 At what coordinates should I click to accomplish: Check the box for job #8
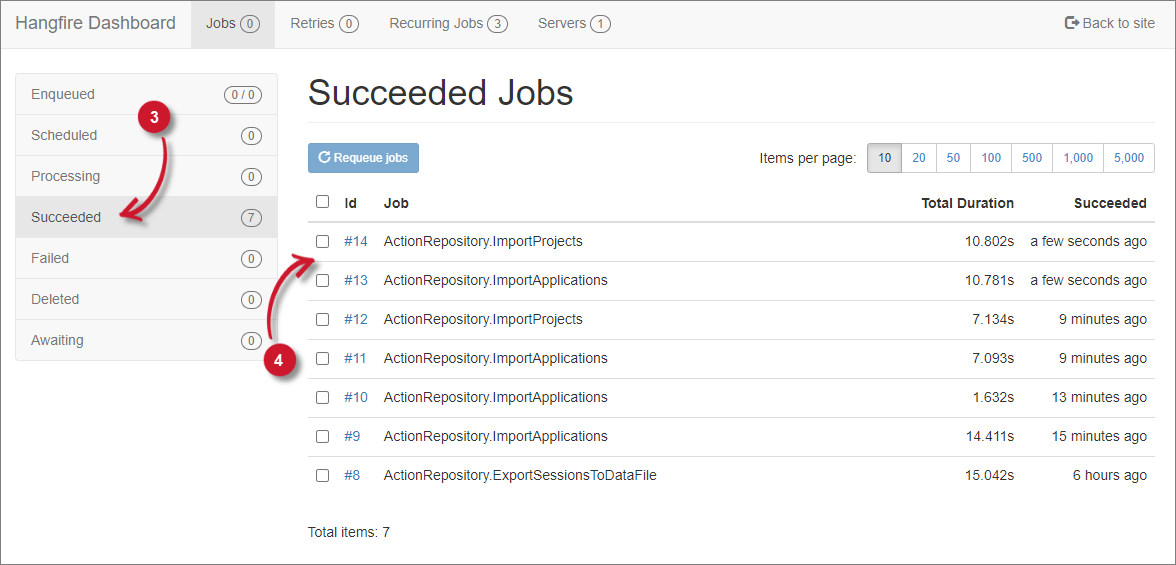tap(322, 476)
